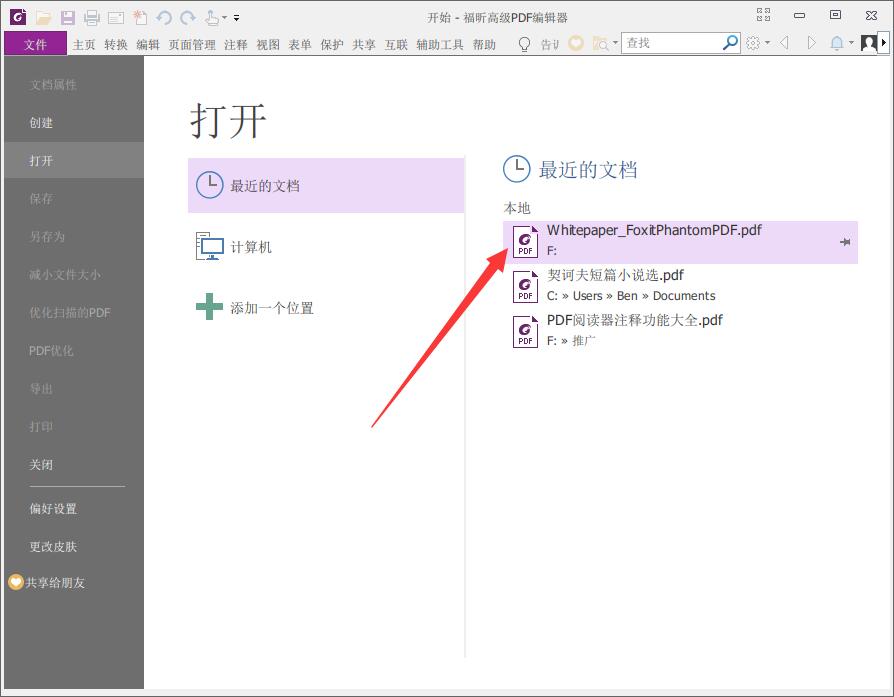
Task: Click the search settings gear icon
Action: pyautogui.click(x=753, y=43)
